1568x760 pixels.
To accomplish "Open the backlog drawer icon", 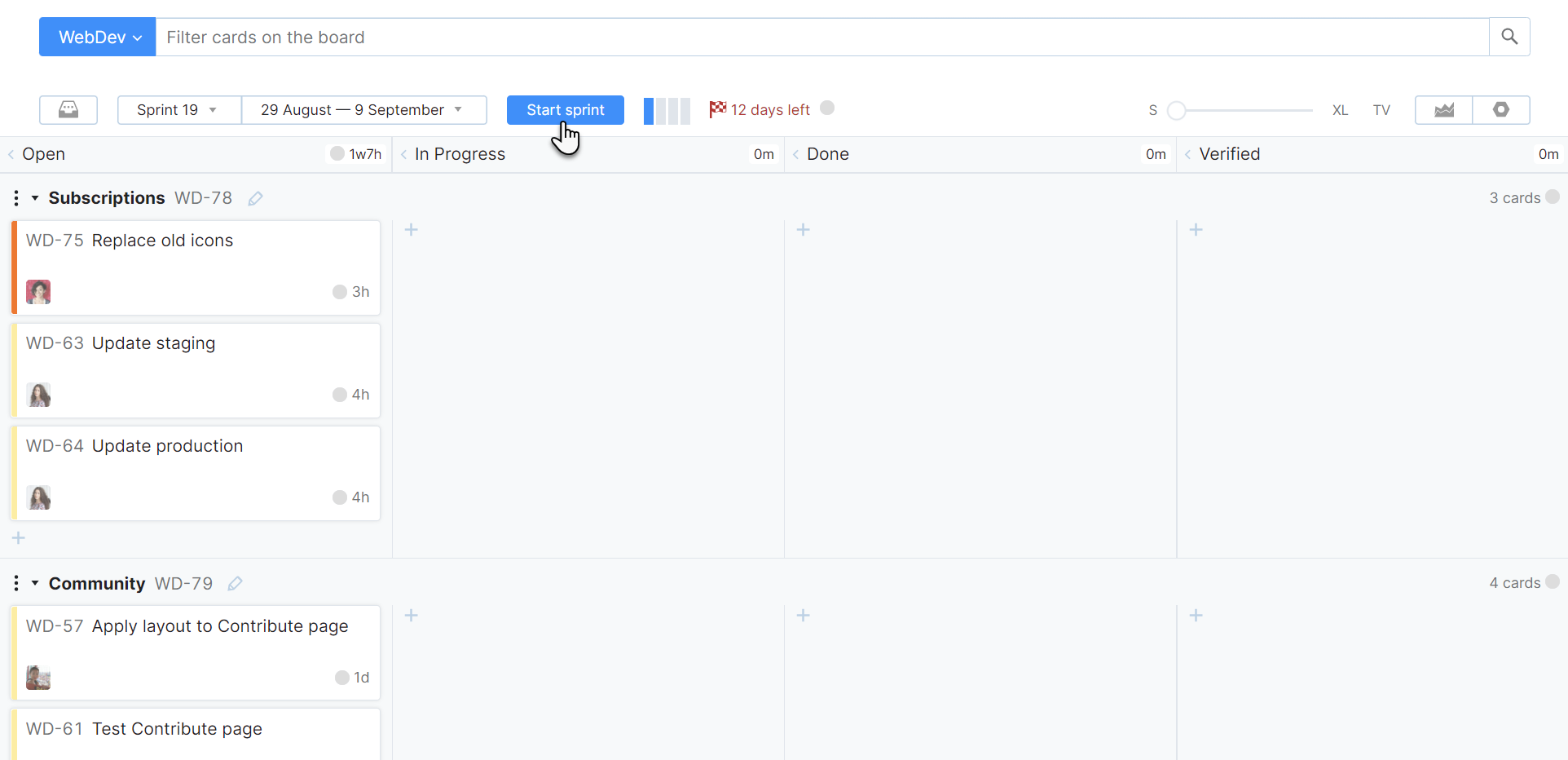I will (x=68, y=110).
